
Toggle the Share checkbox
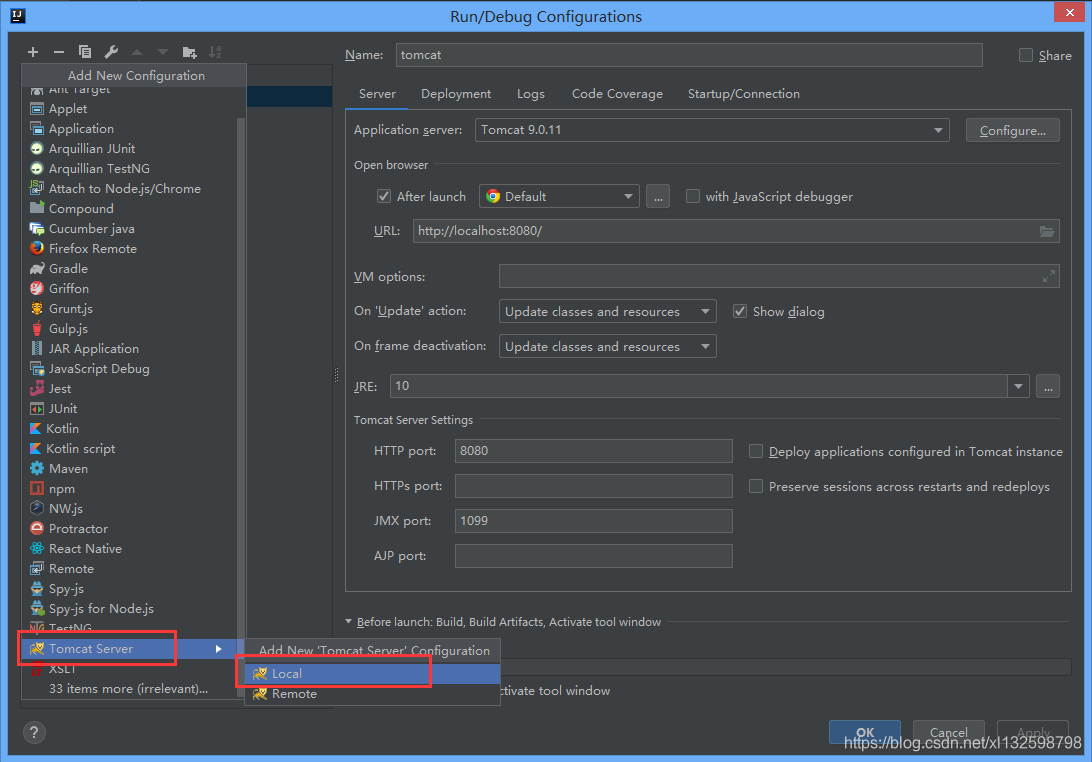tap(1026, 55)
